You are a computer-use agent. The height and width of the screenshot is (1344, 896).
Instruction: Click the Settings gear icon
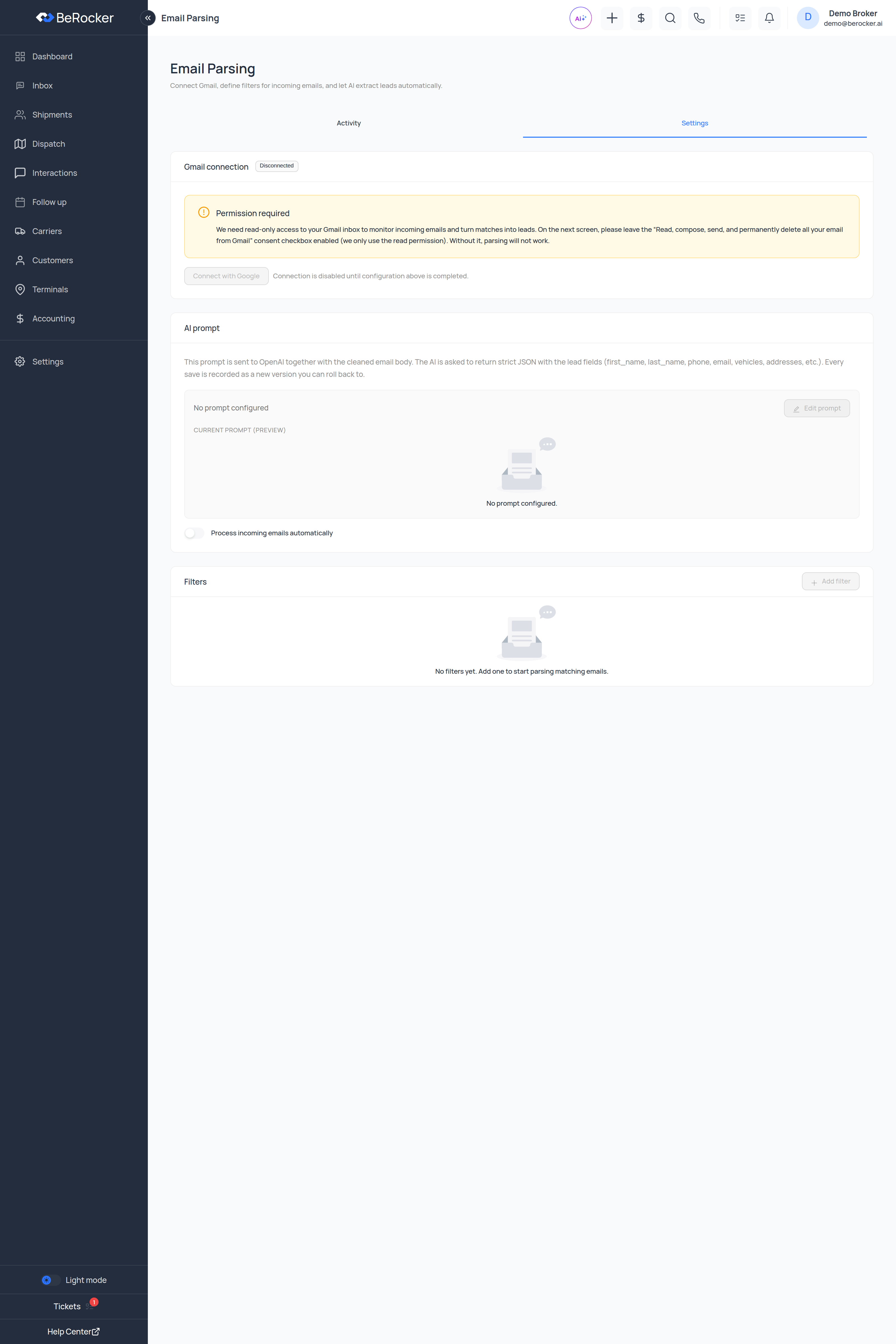(20, 362)
